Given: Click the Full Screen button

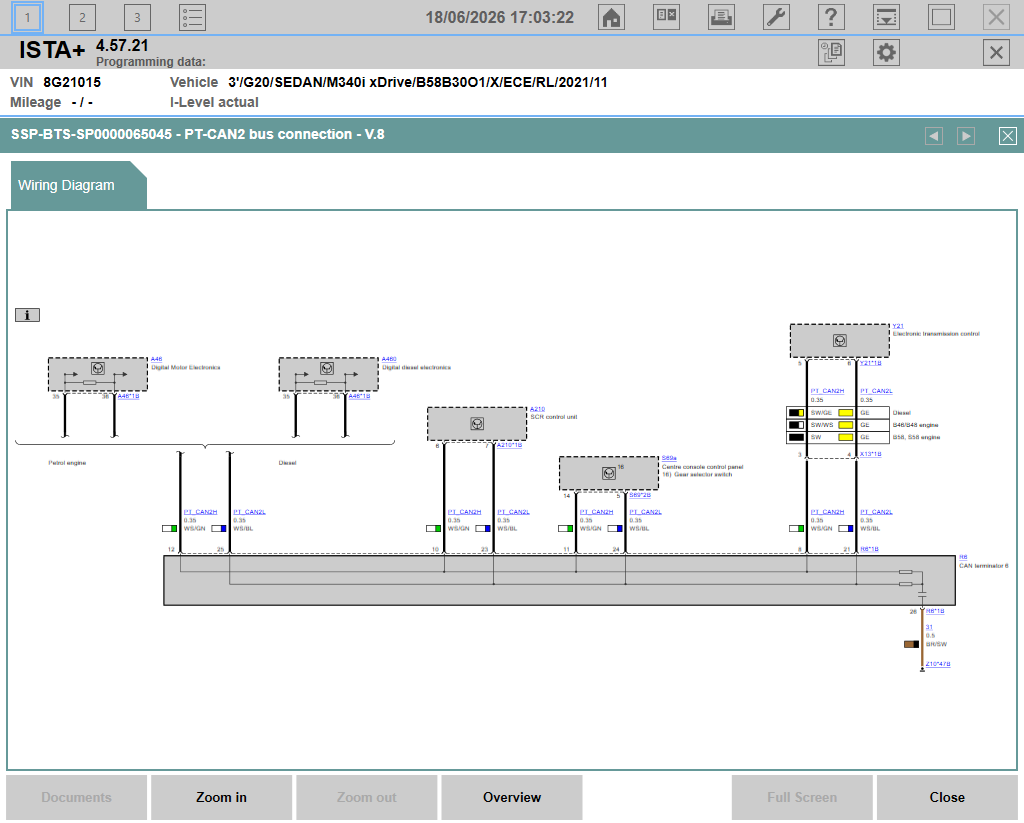Looking at the screenshot, I should (802, 797).
